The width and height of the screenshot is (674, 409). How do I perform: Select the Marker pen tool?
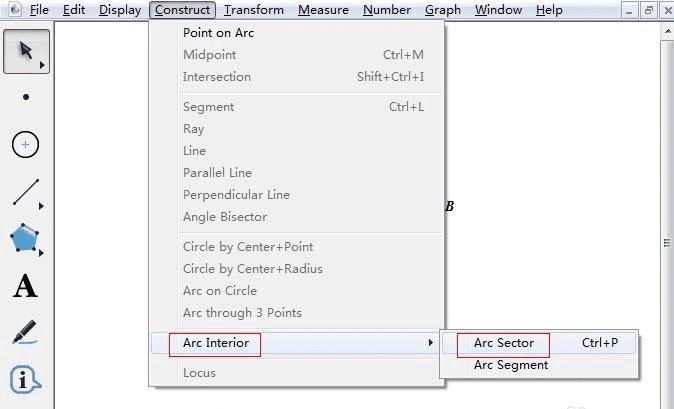(26, 333)
